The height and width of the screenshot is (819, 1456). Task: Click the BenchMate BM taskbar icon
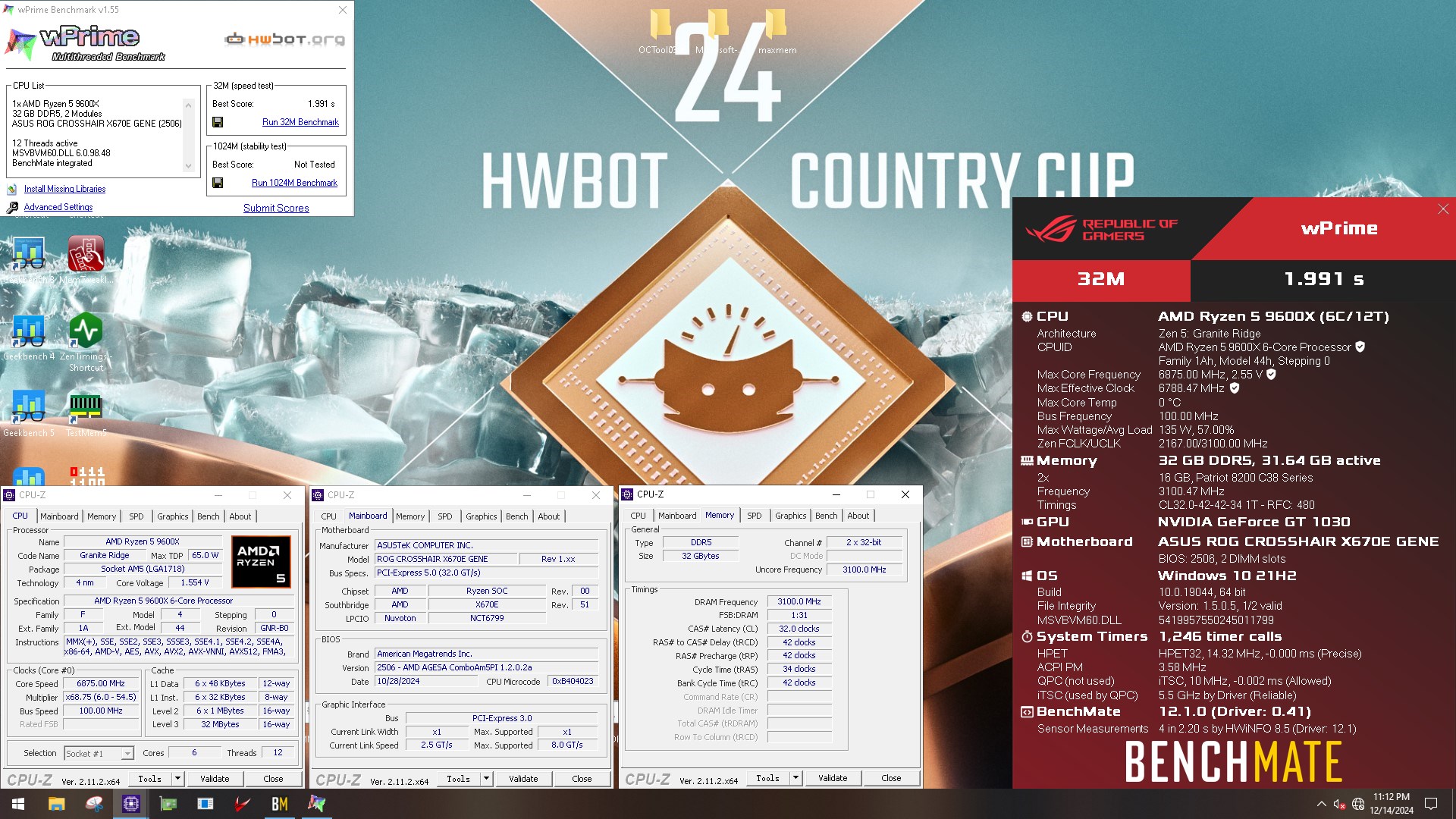pyautogui.click(x=280, y=804)
